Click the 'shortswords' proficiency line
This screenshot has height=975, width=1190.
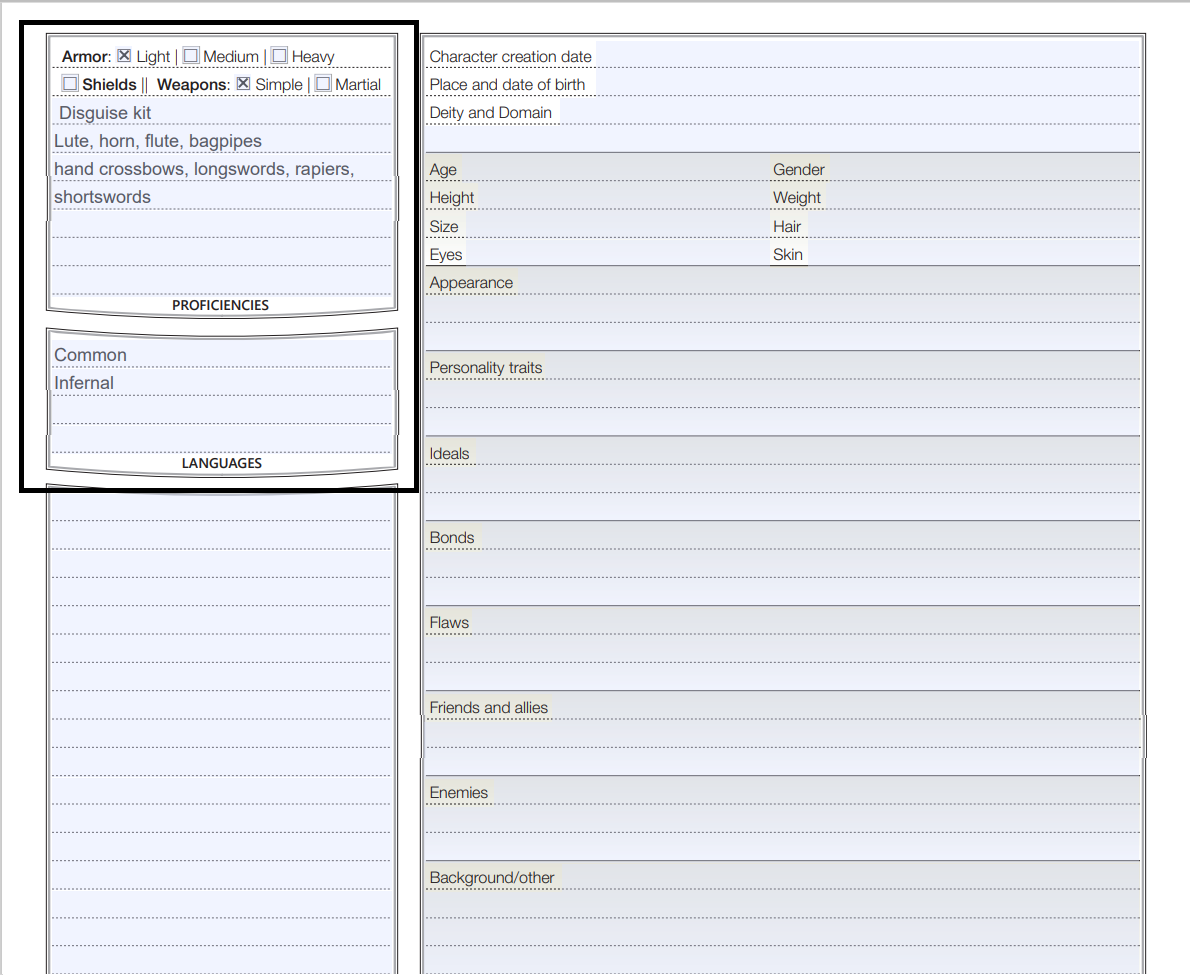click(x=222, y=197)
